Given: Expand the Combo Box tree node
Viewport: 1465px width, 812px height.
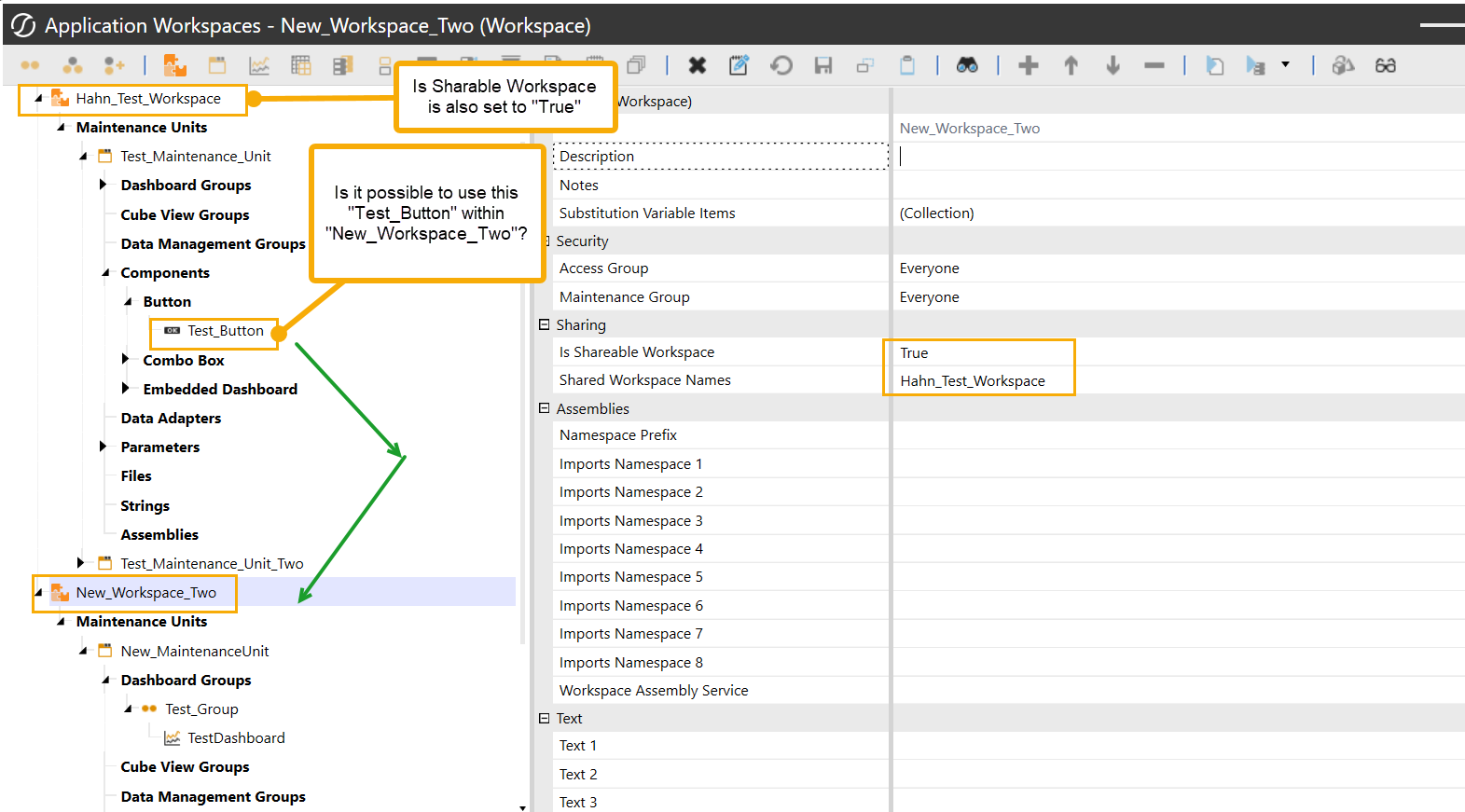Looking at the screenshot, I should (126, 360).
